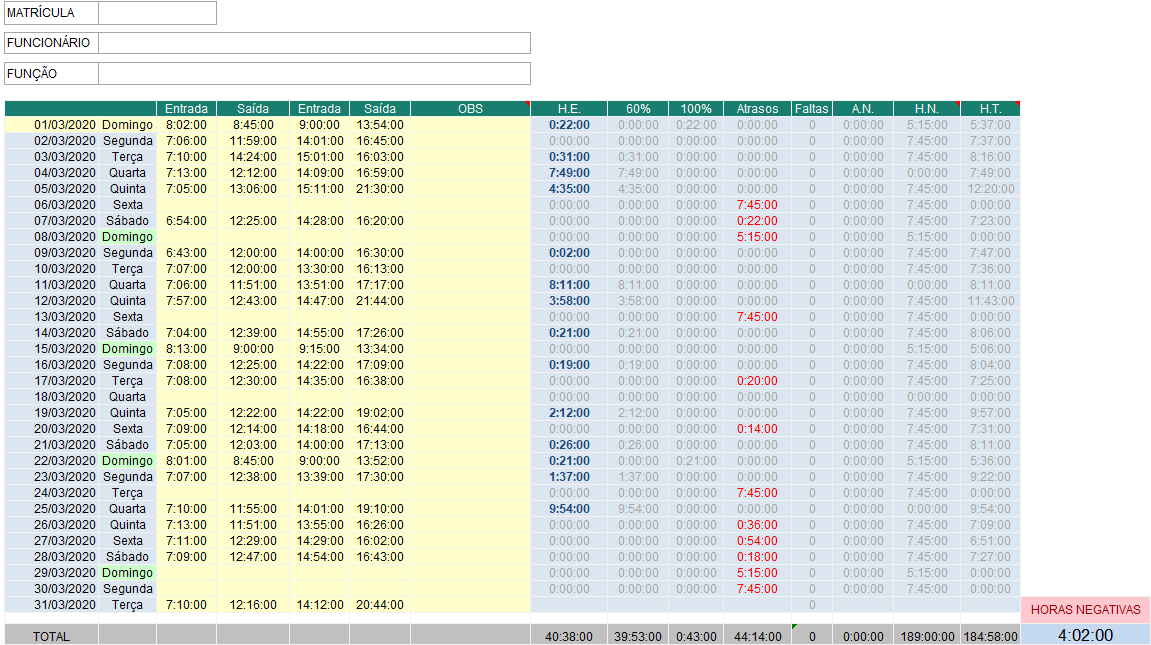Select the H.E. column header
This screenshot has height=645, width=1151.
point(569,109)
